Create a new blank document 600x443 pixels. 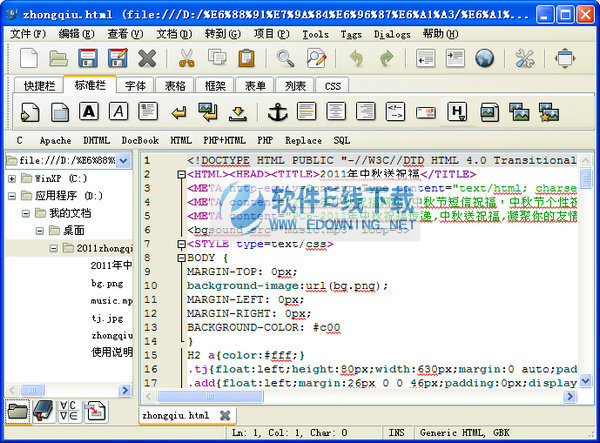pyautogui.click(x=29, y=58)
